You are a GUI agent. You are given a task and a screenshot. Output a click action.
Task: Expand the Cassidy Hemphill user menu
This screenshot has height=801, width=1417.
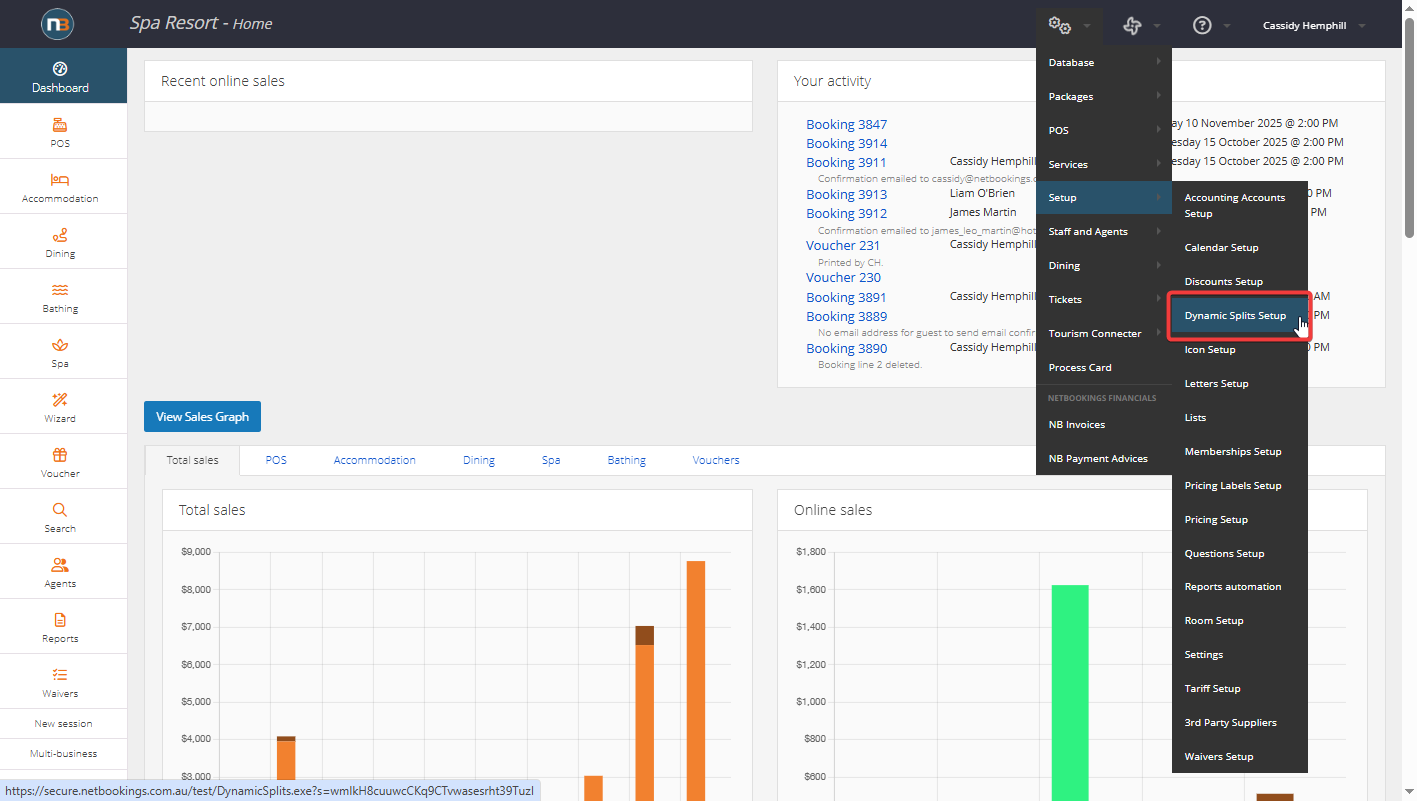[1313, 26]
